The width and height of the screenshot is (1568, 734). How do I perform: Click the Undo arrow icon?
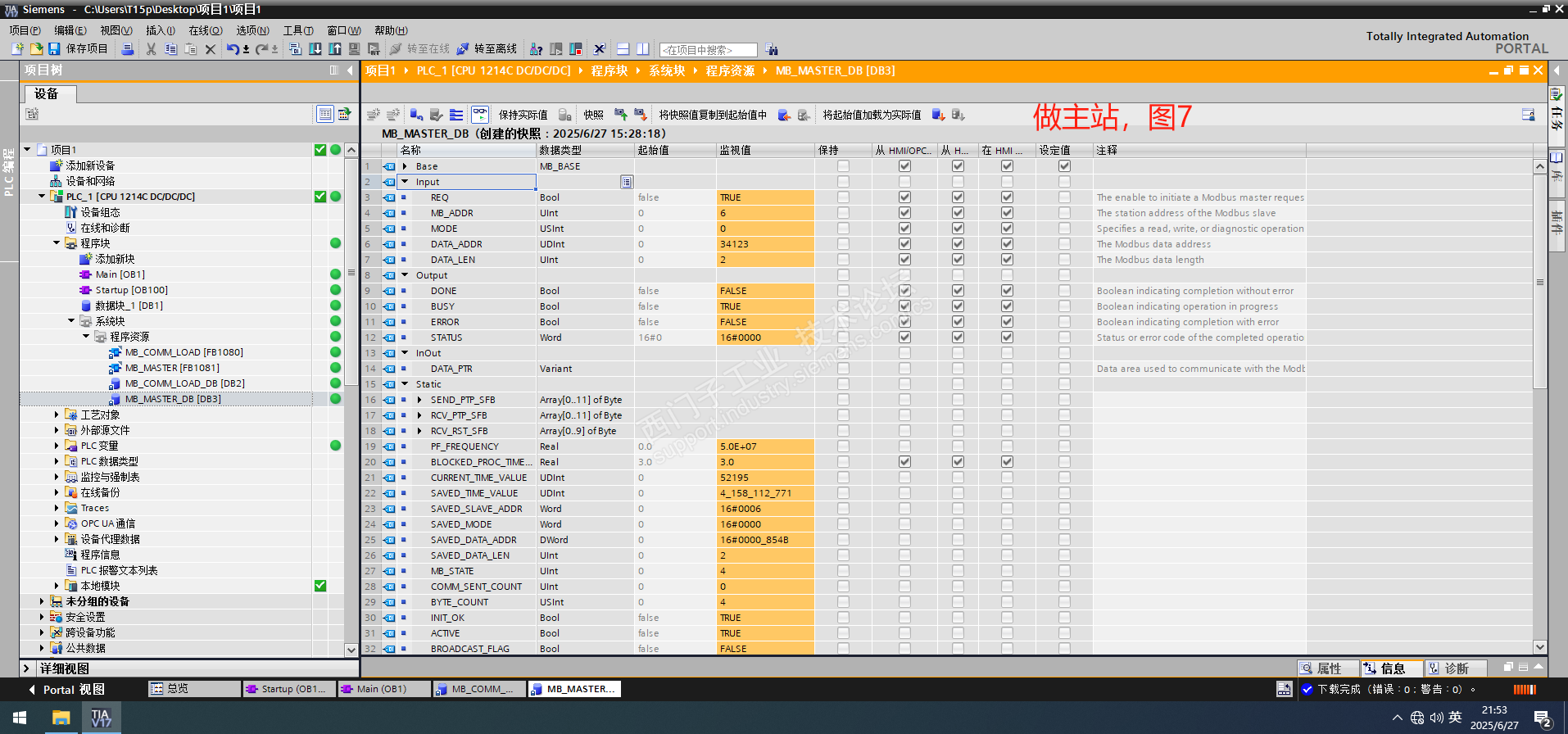click(x=233, y=49)
